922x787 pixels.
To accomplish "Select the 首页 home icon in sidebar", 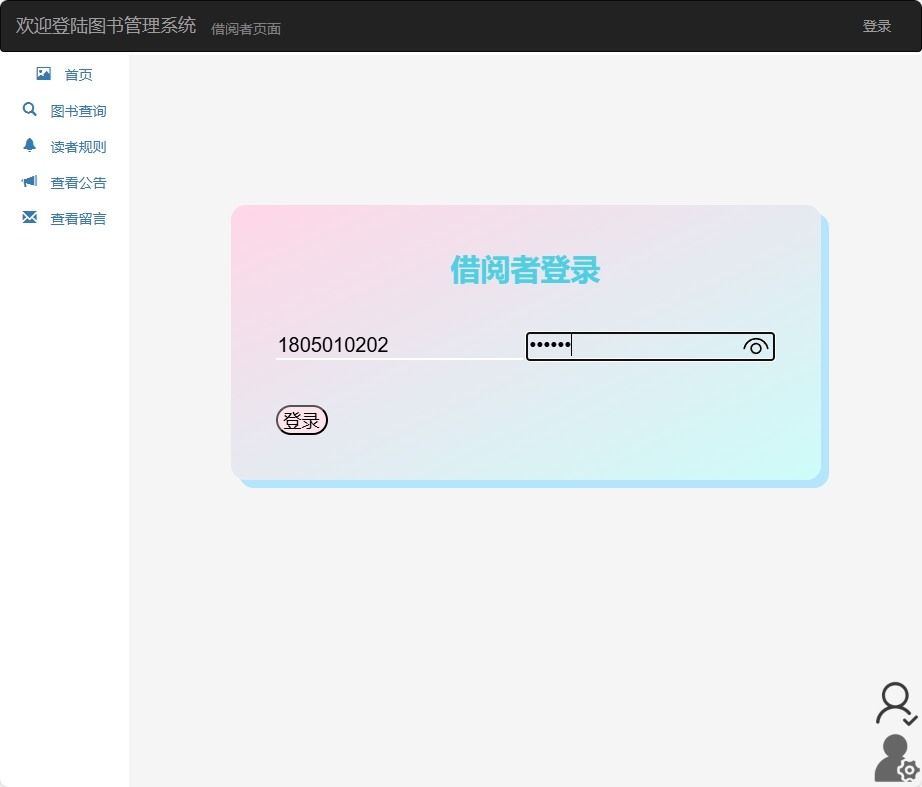I will (42, 73).
